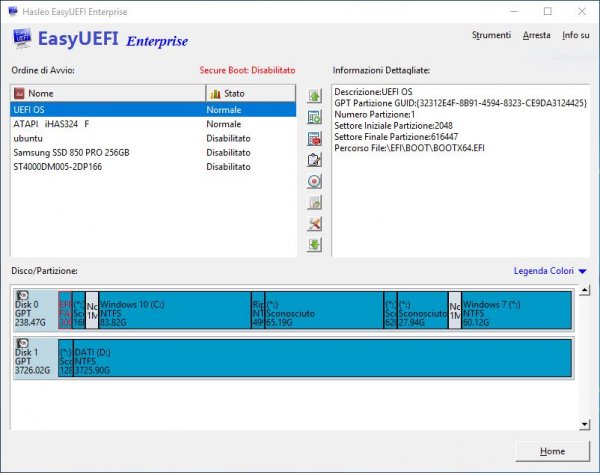Click the Nome column header

[108, 93]
